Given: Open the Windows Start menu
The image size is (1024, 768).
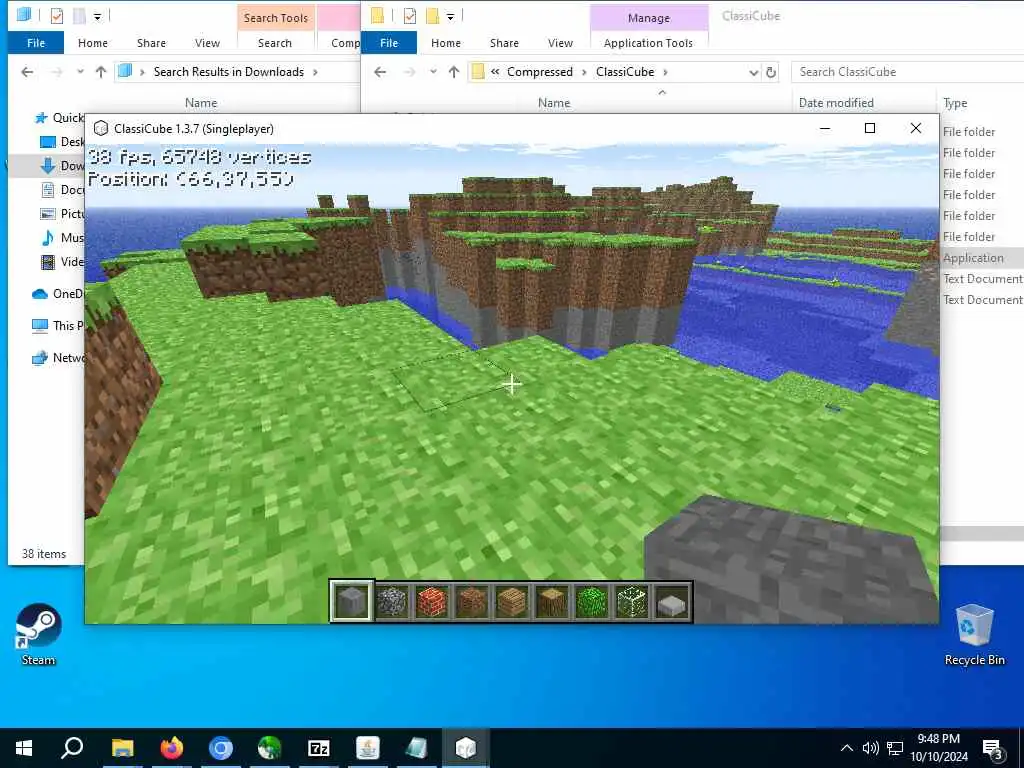Looking at the screenshot, I should [x=24, y=748].
